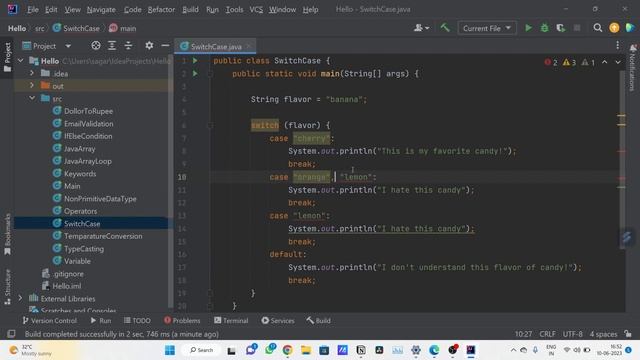Select opened file target icon in Project panel
This screenshot has width=640, height=360.
pos(96,46)
